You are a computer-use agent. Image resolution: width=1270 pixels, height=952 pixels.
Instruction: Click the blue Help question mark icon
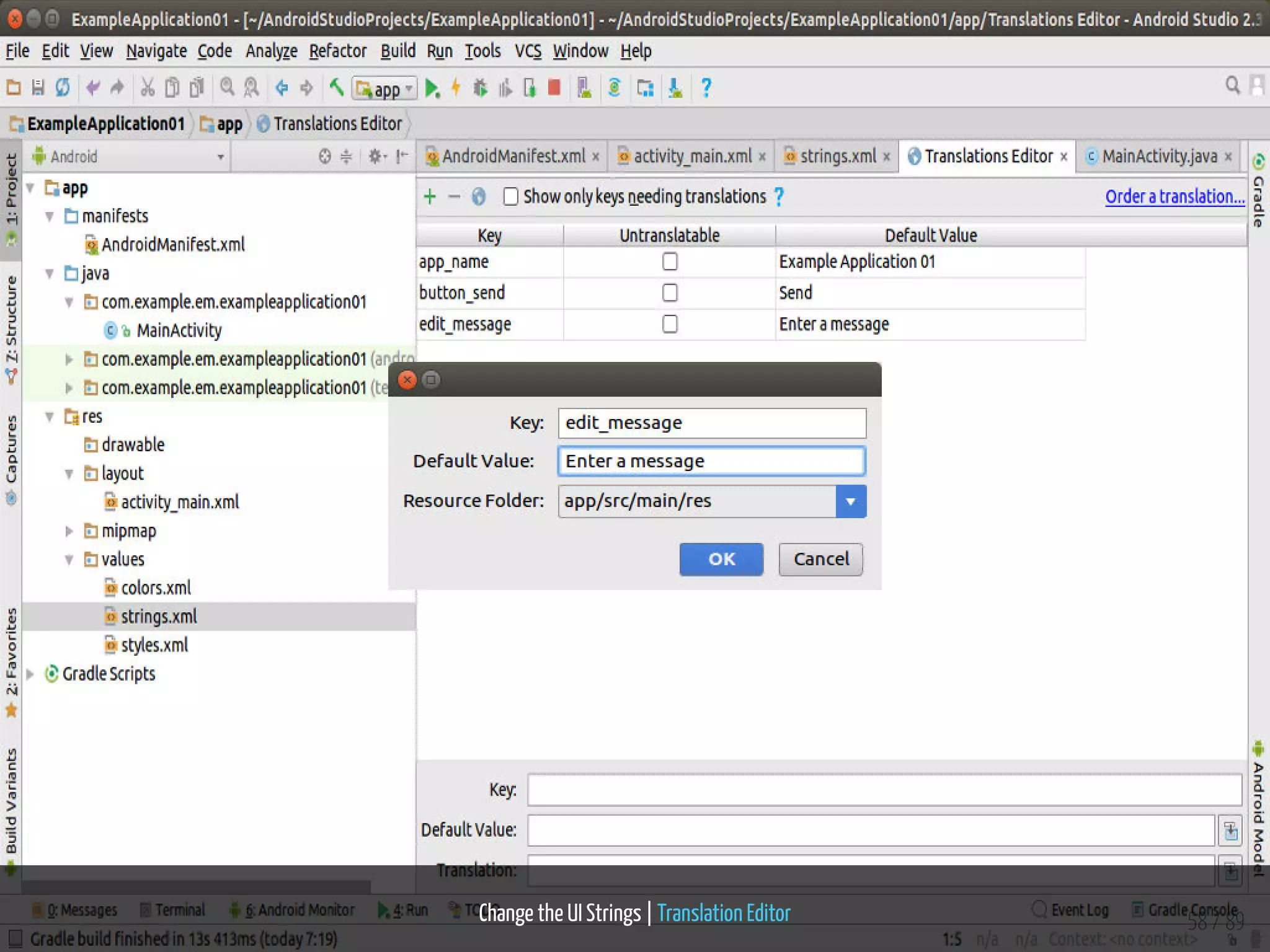click(706, 88)
